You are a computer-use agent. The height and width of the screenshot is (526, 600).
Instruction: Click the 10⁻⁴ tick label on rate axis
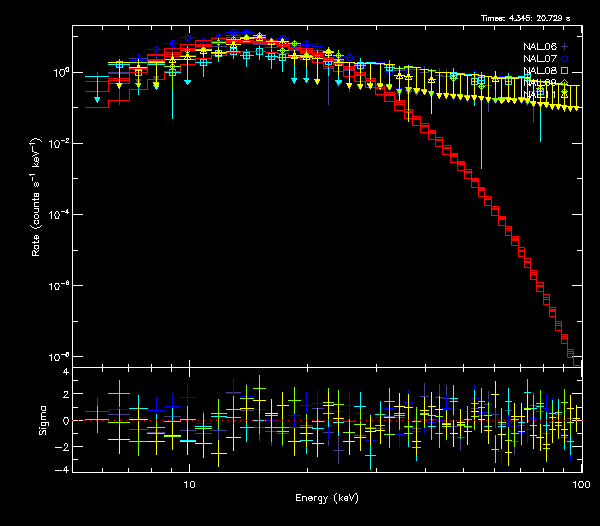tap(56, 215)
